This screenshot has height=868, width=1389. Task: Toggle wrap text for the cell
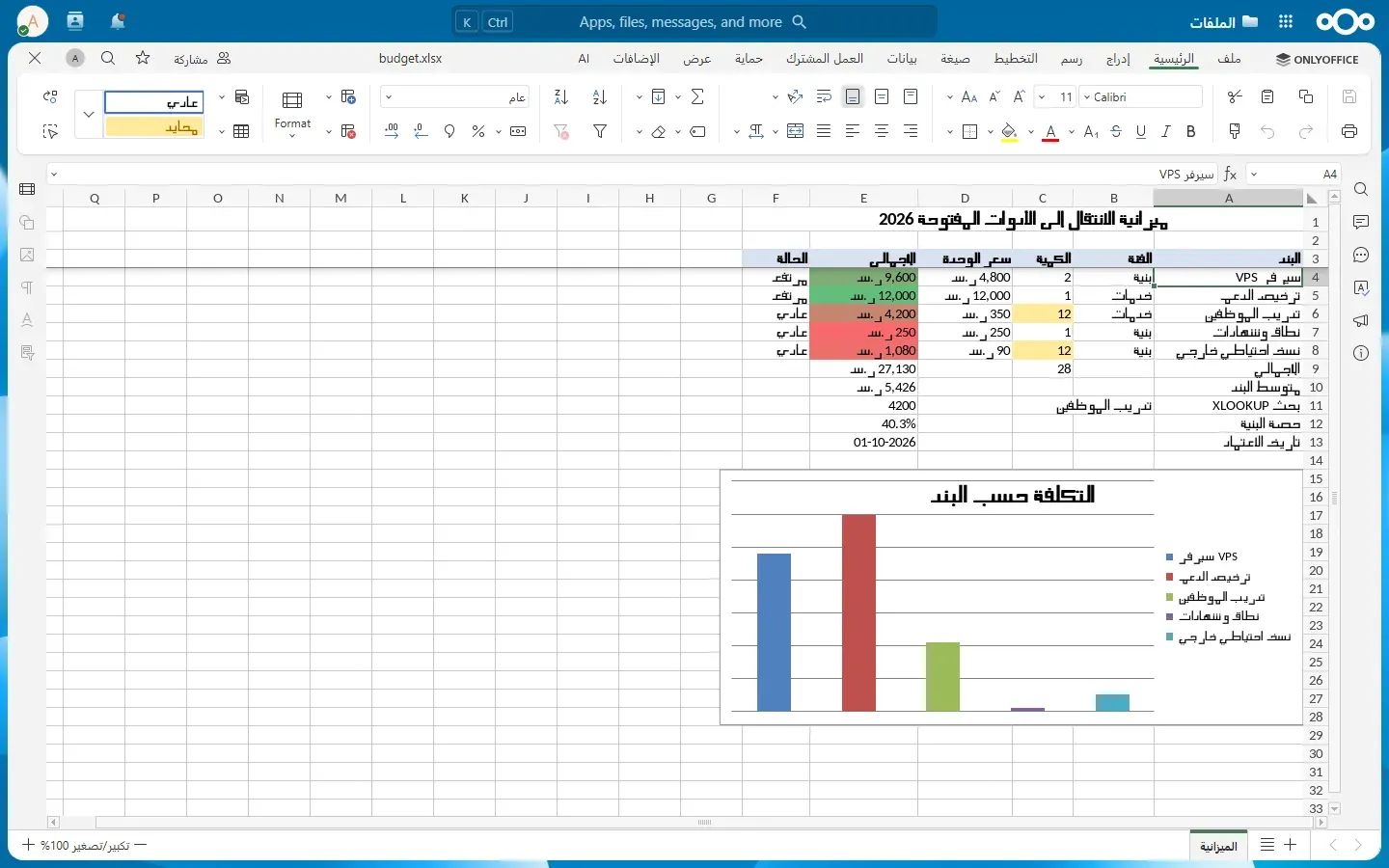click(x=824, y=96)
